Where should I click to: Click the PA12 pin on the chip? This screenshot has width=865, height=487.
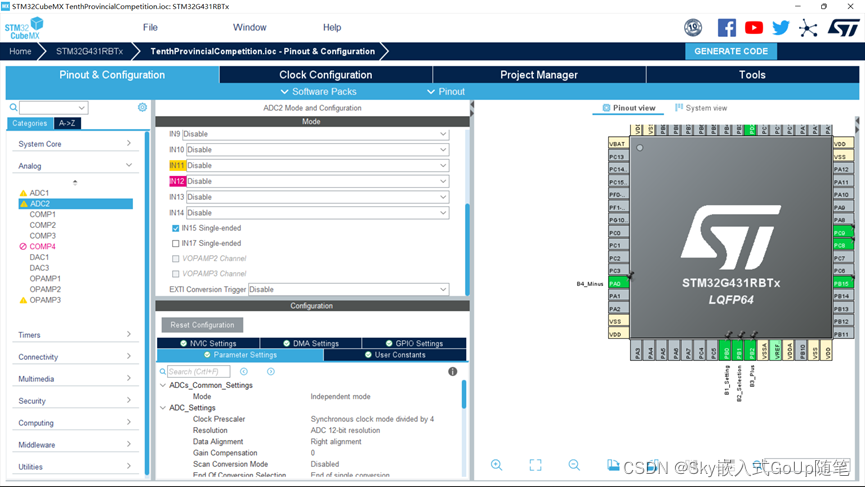(x=843, y=169)
